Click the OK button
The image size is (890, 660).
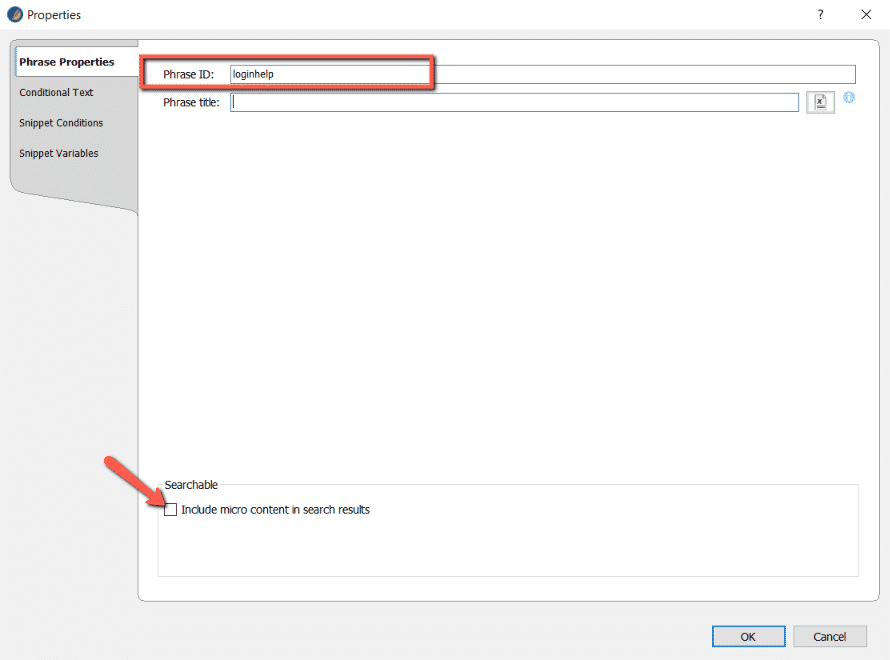pyautogui.click(x=748, y=636)
